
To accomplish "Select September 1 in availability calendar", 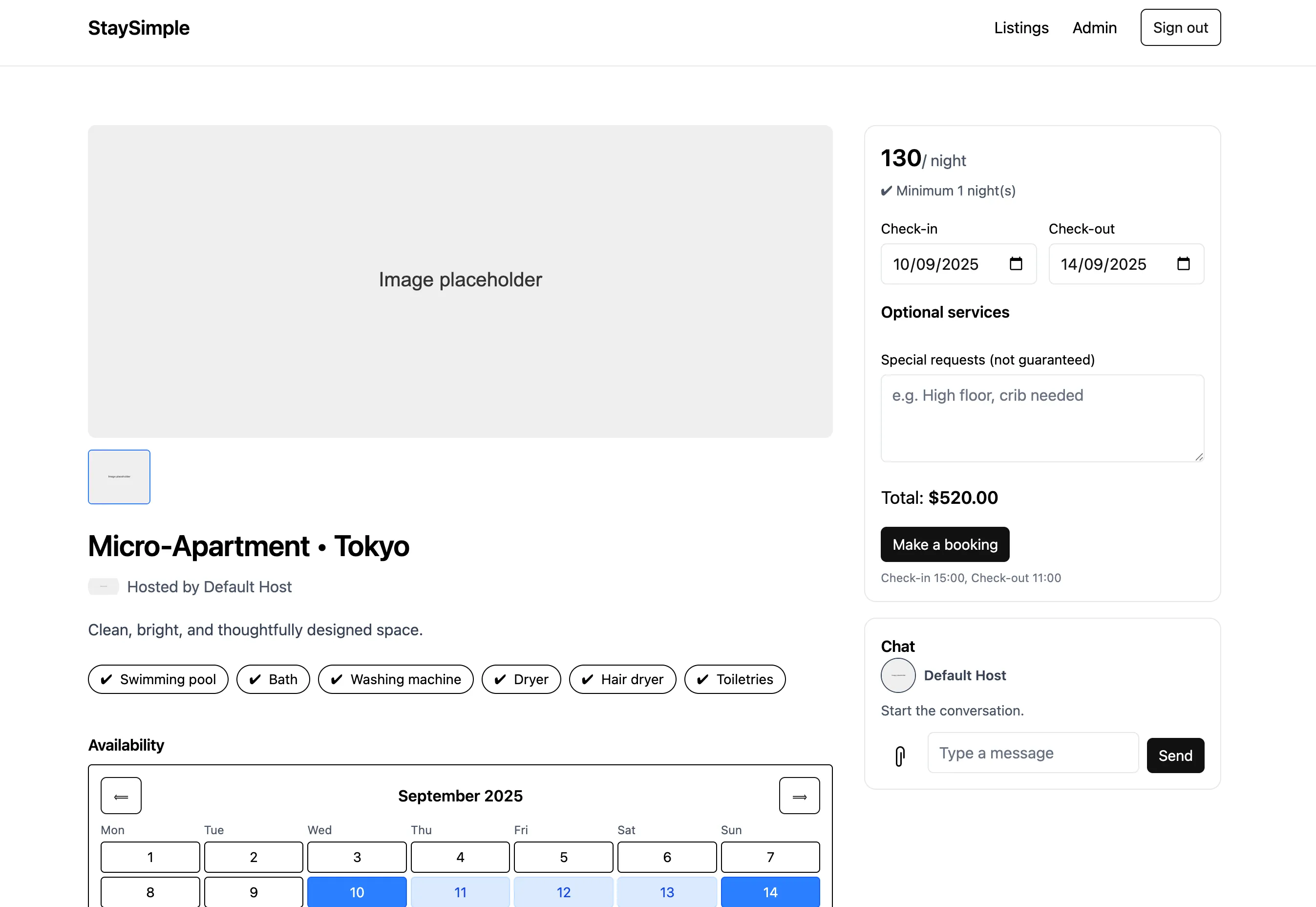I will 150,857.
